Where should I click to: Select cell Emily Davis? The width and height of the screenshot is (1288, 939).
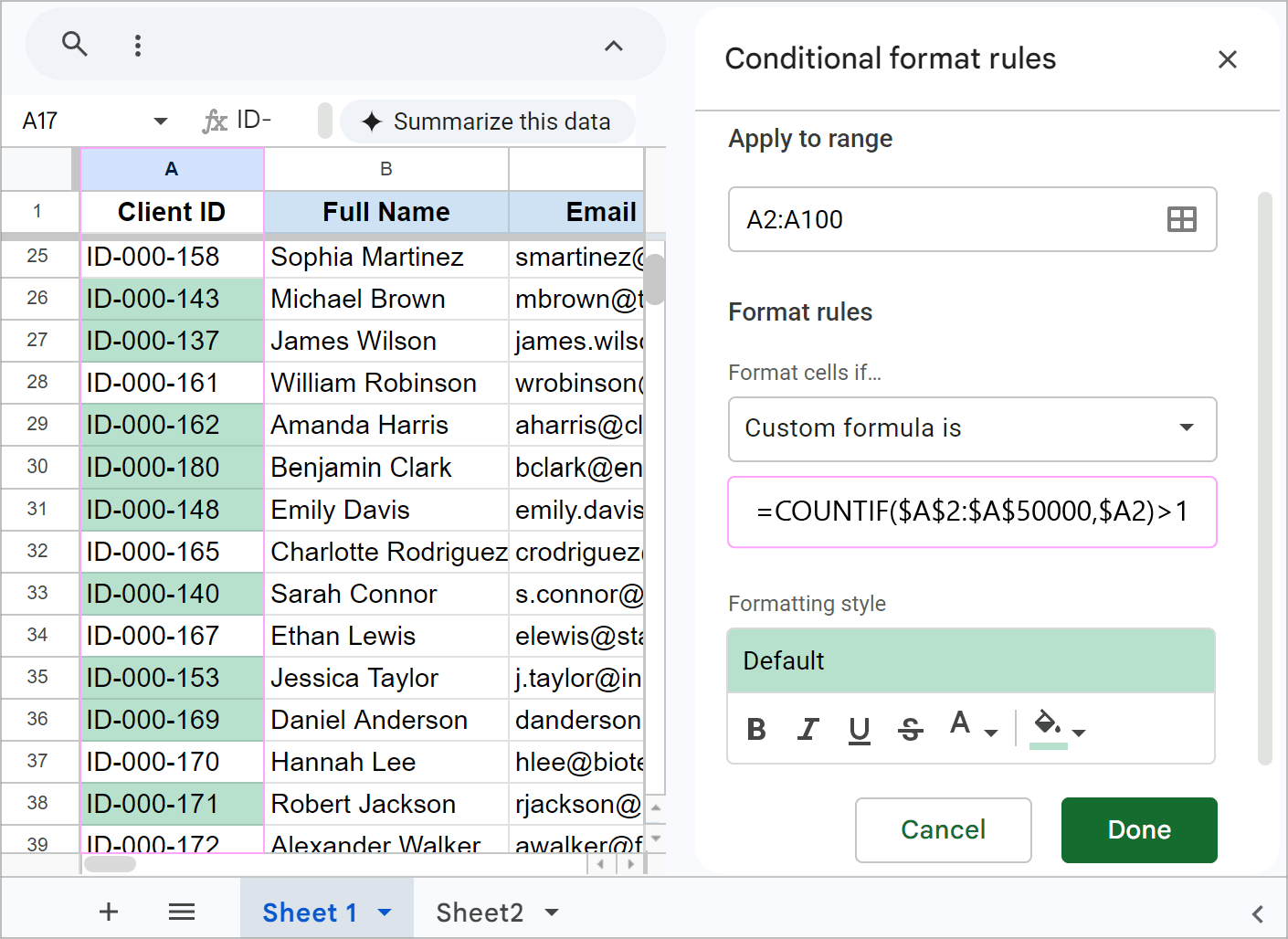pos(386,510)
